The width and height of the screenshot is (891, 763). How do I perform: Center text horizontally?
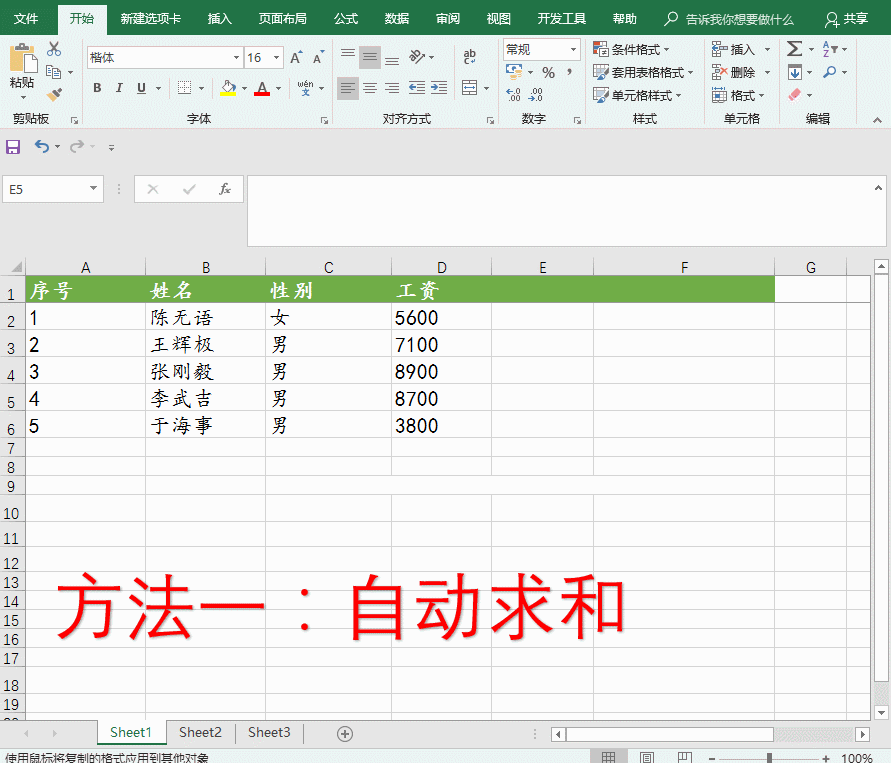370,88
